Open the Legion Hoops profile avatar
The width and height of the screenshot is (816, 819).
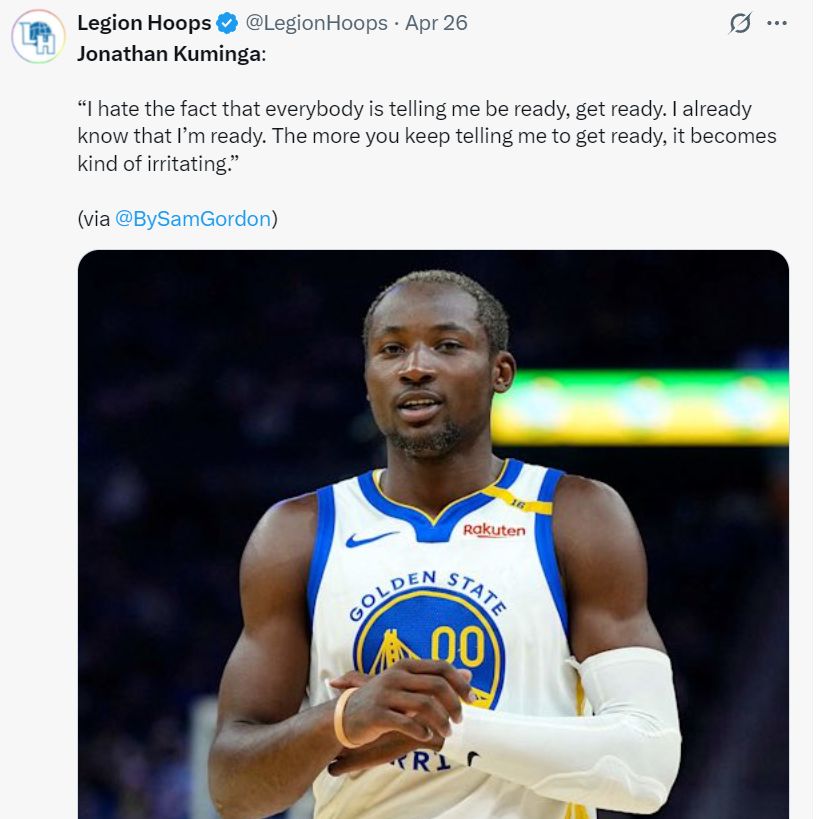pyautogui.click(x=38, y=37)
